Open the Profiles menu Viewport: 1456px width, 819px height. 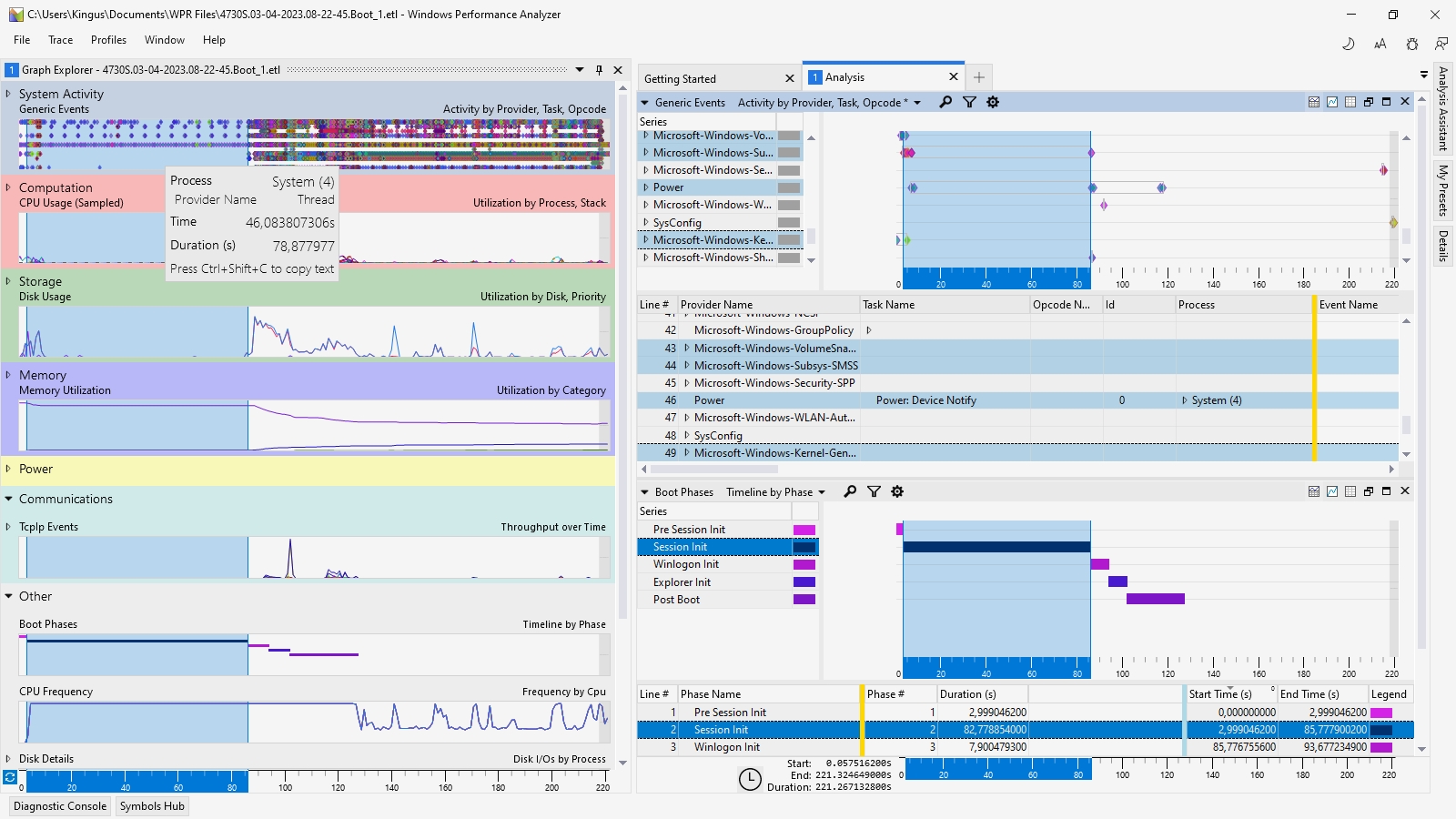click(108, 40)
